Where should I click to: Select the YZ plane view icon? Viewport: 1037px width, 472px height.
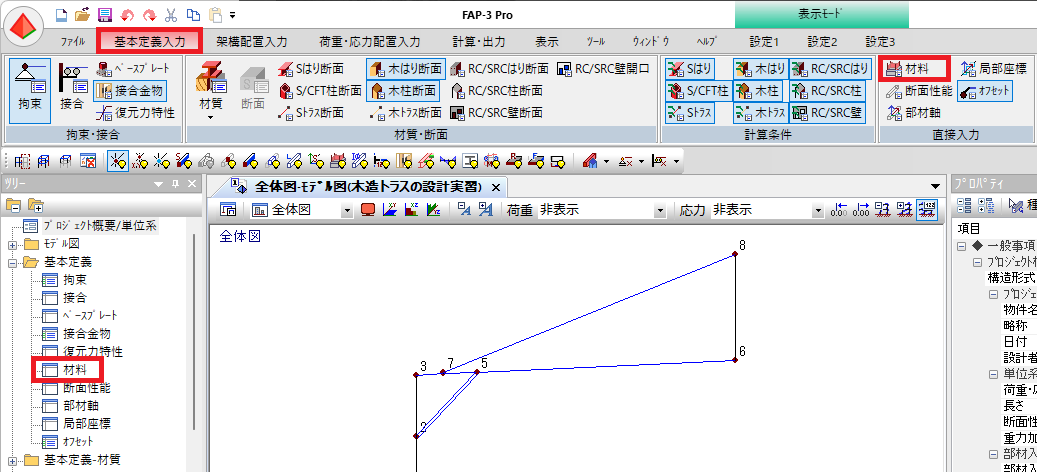click(434, 210)
